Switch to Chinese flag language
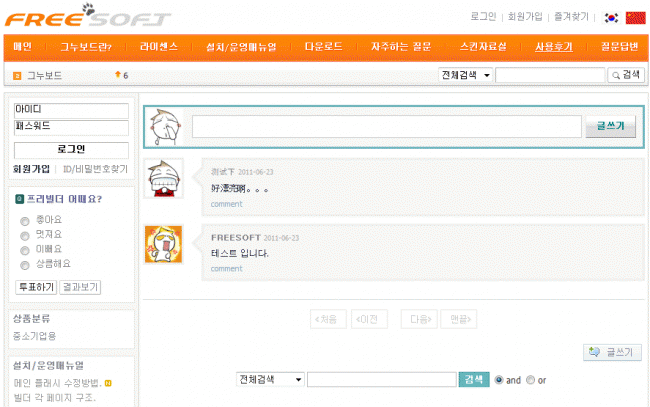The height and width of the screenshot is (407, 650). tap(635, 17)
